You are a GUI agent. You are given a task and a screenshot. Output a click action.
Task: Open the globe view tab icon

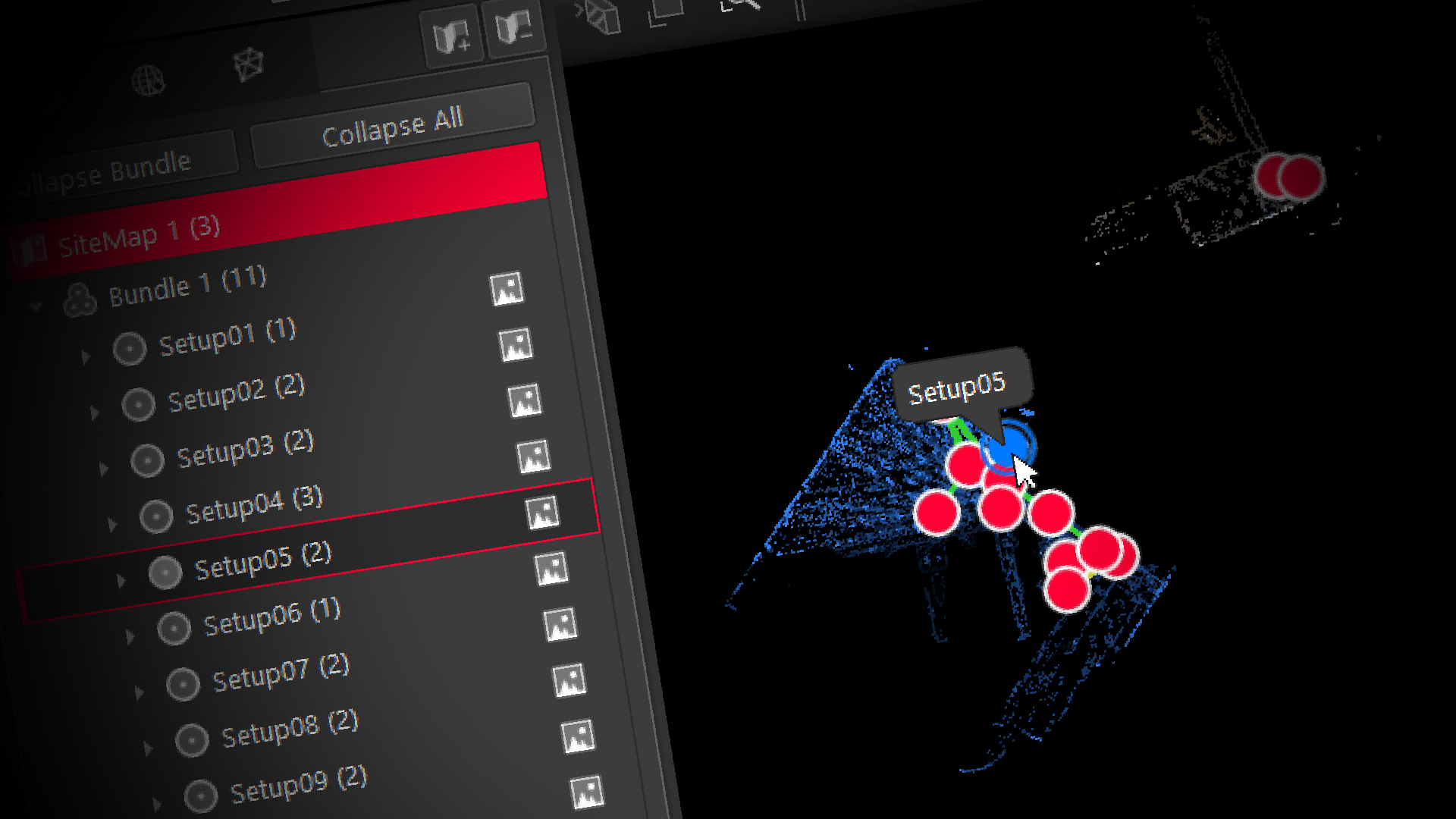pos(148,80)
